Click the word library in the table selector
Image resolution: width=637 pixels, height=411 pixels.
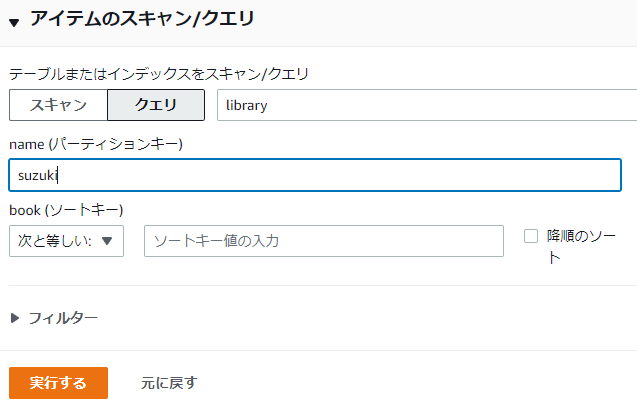click(246, 105)
